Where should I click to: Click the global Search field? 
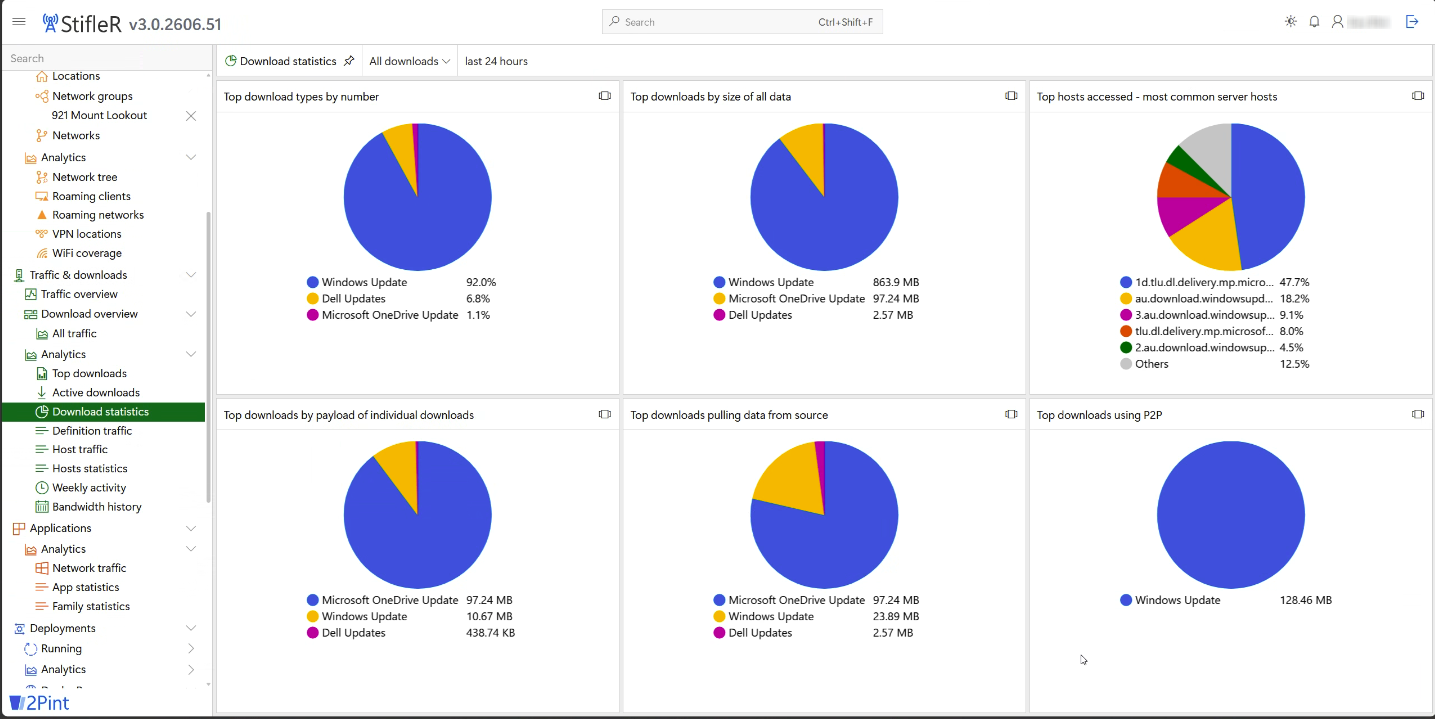click(x=742, y=22)
